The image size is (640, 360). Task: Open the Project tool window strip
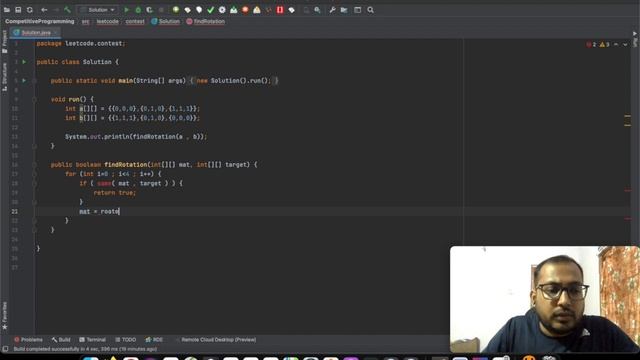coord(4,42)
